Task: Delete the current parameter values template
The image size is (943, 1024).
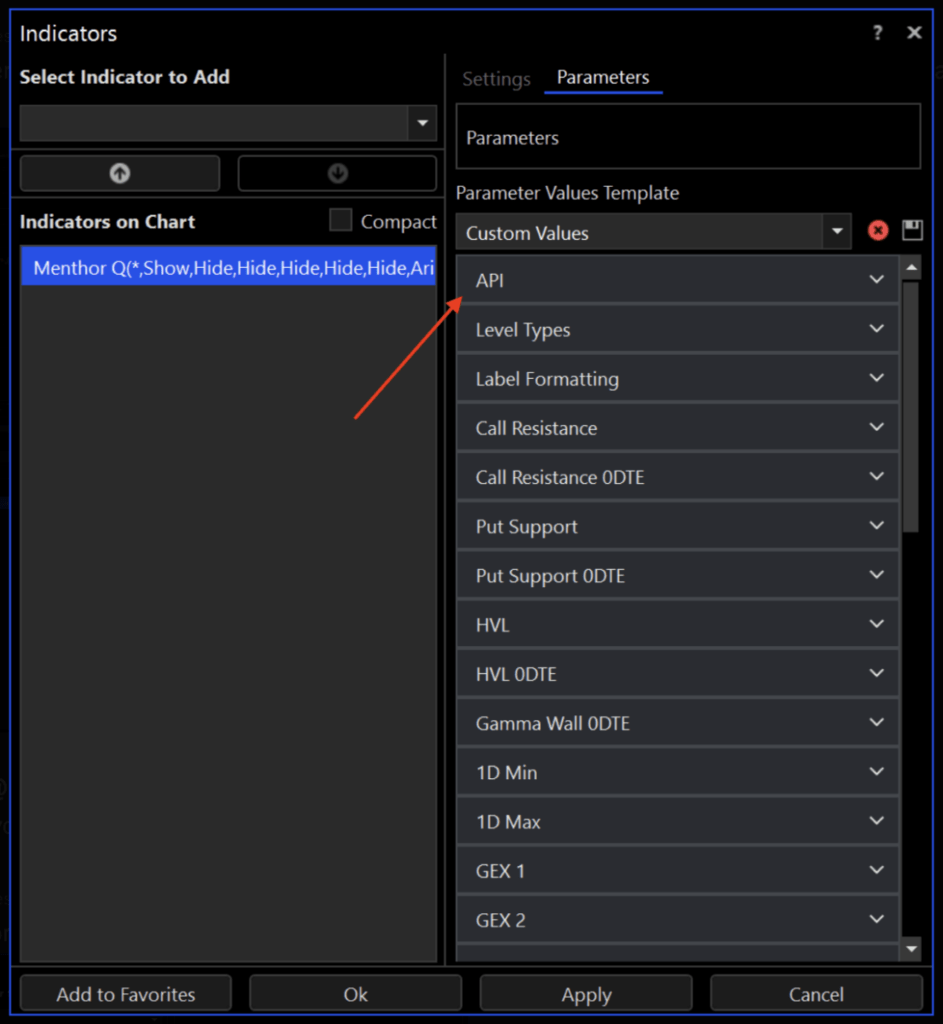Action: pyautogui.click(x=877, y=231)
